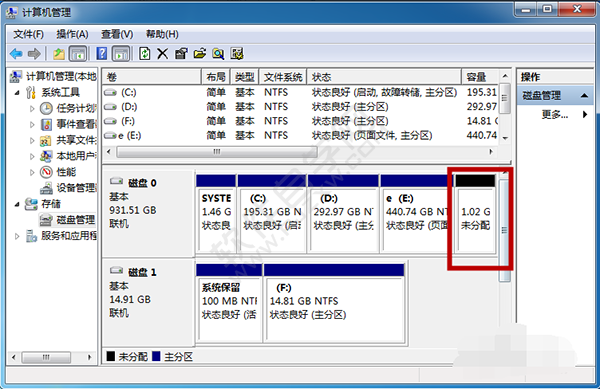Sort by the 卷 column header
Image resolution: width=600 pixels, height=389 pixels.
click(152, 77)
